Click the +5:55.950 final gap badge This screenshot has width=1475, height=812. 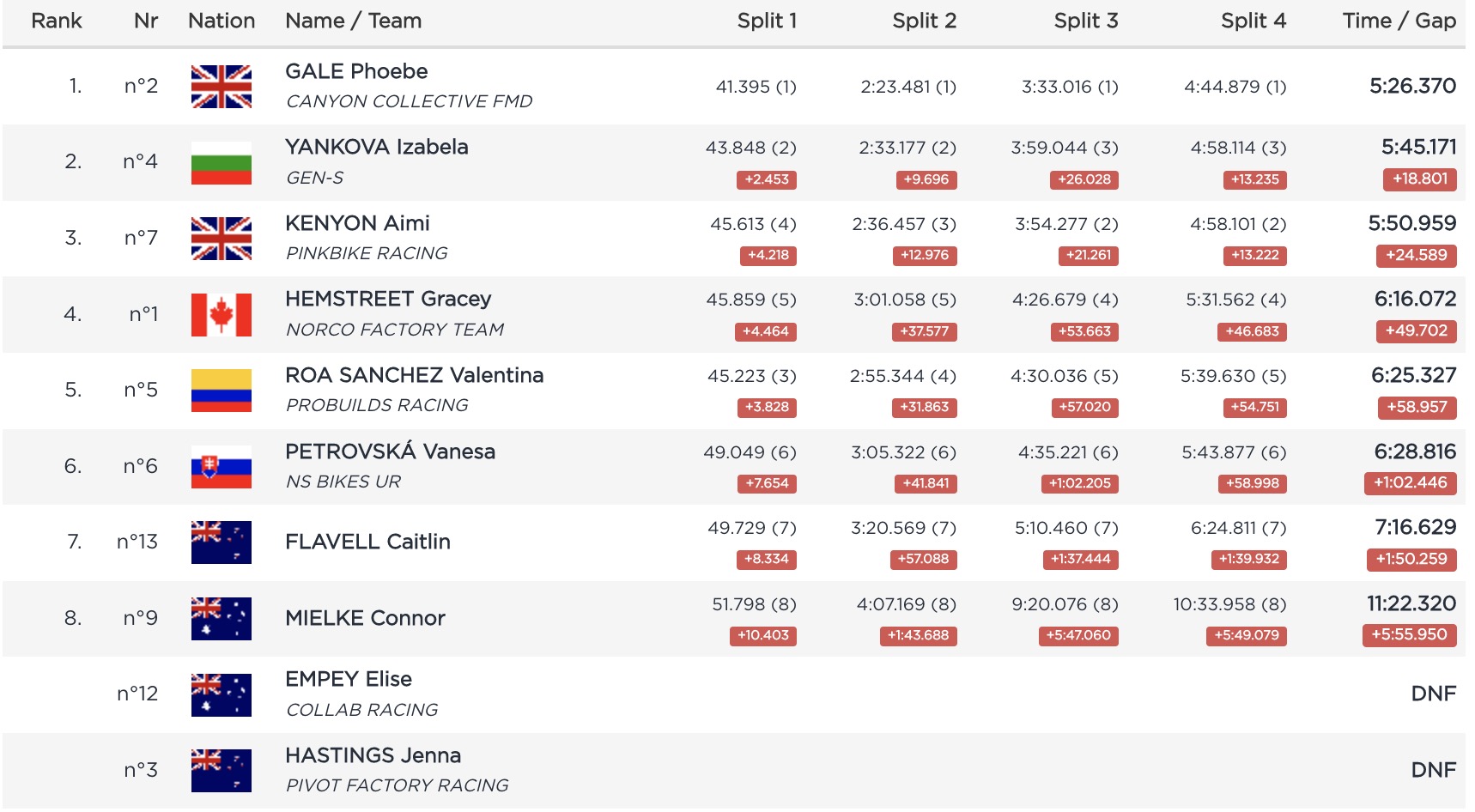tap(1409, 635)
